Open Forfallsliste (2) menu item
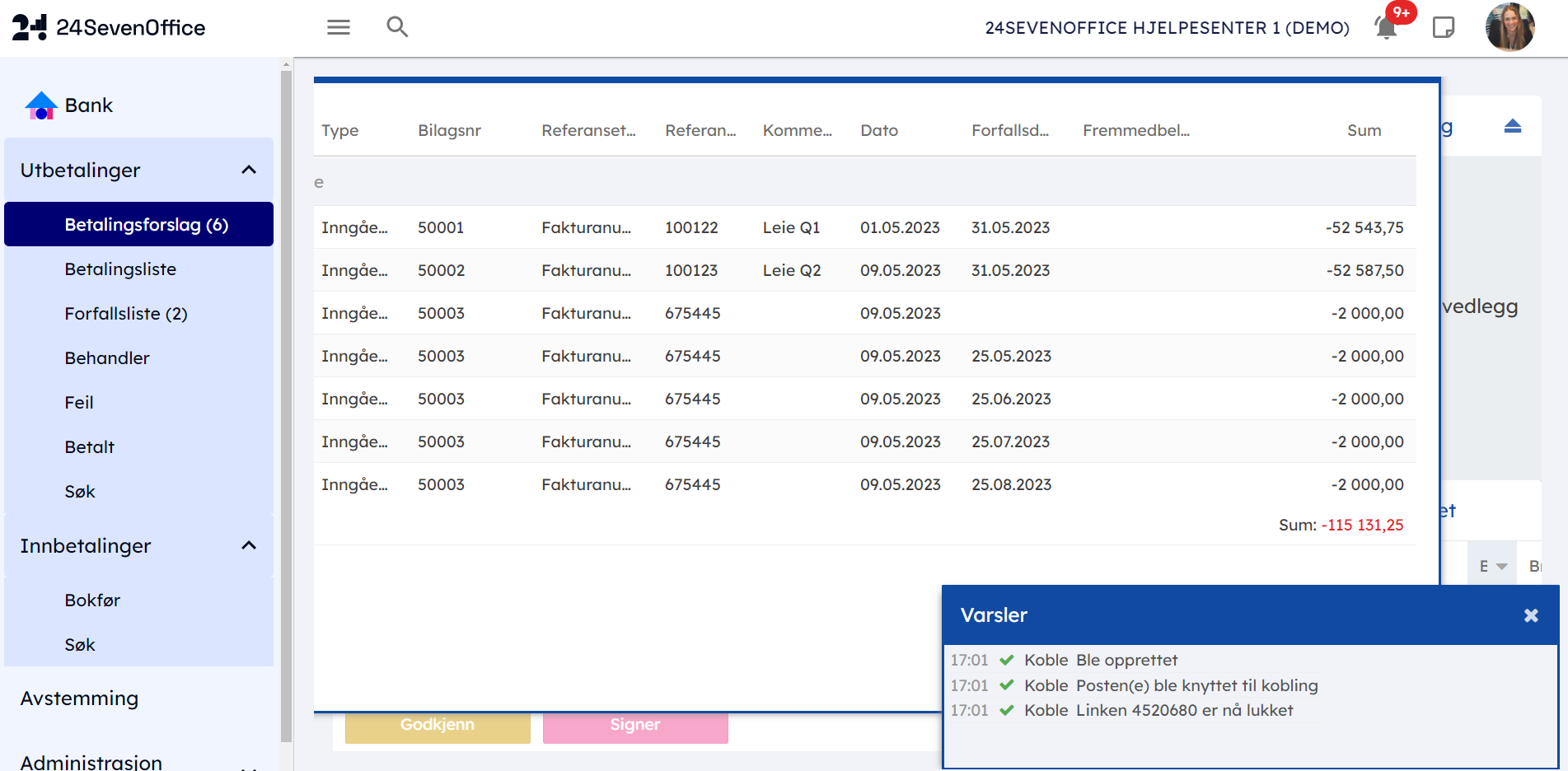Viewport: 1568px width, 771px height. (x=126, y=314)
